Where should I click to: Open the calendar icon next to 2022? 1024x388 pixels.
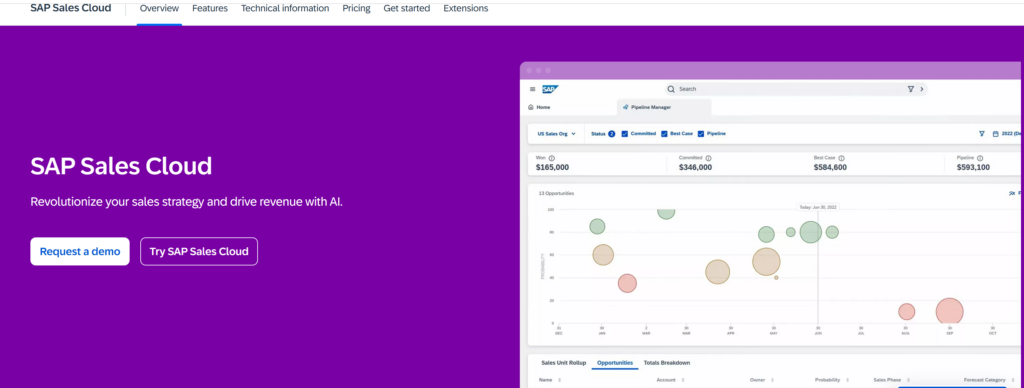pos(995,133)
